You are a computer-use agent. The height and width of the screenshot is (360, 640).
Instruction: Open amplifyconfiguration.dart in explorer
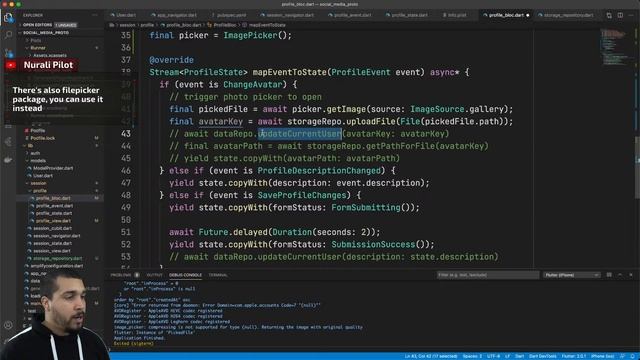point(57,266)
